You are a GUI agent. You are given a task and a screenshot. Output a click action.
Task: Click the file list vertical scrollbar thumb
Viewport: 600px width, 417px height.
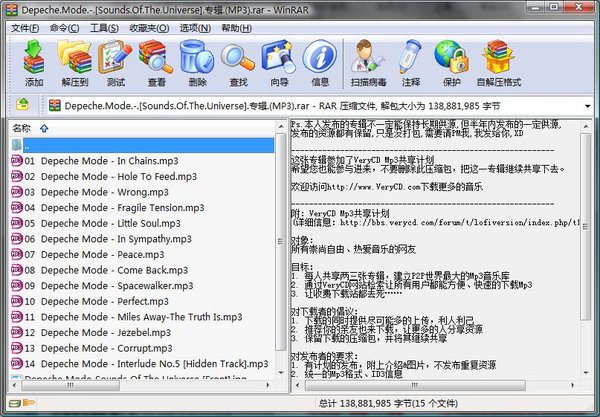point(280,242)
